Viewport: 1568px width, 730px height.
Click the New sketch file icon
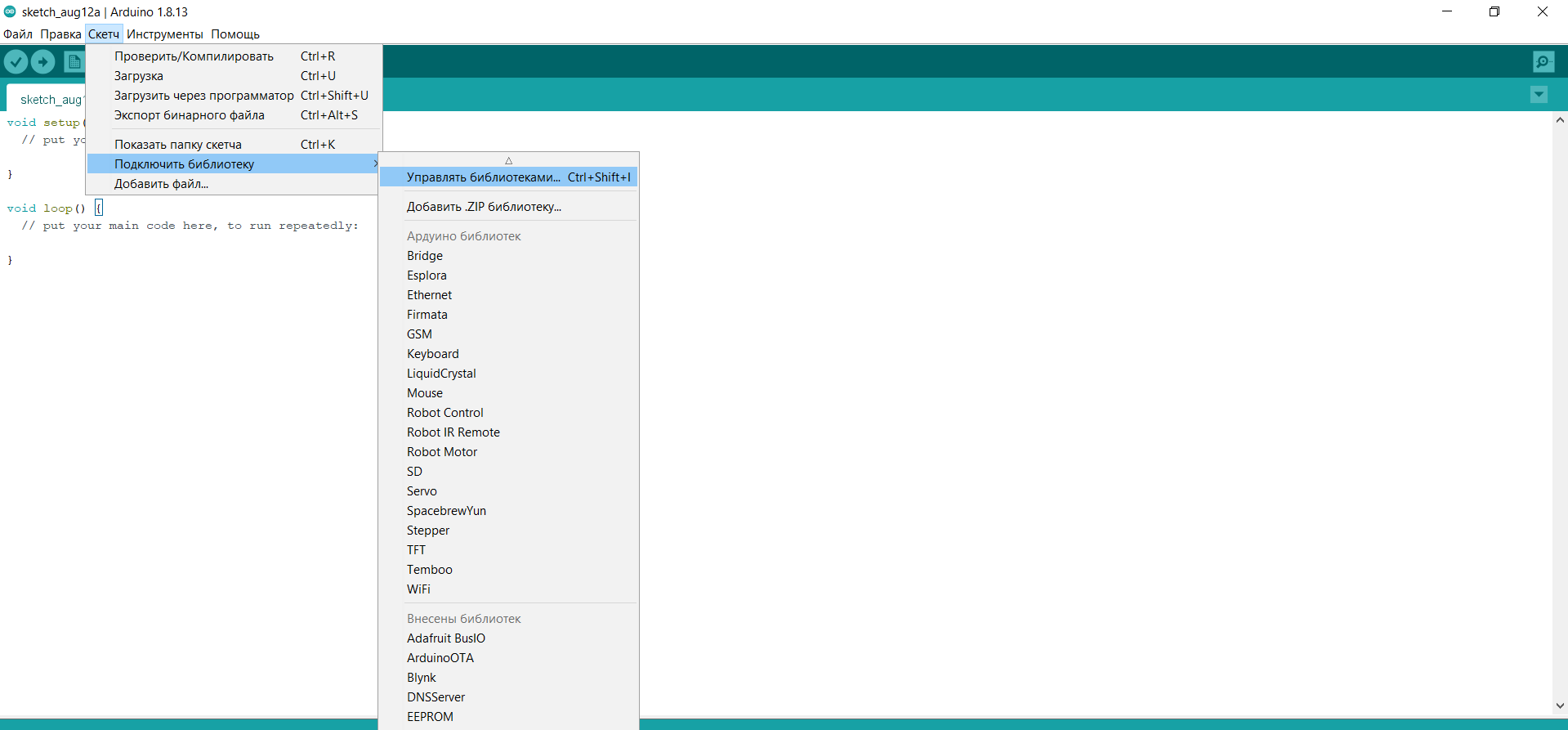pos(74,61)
